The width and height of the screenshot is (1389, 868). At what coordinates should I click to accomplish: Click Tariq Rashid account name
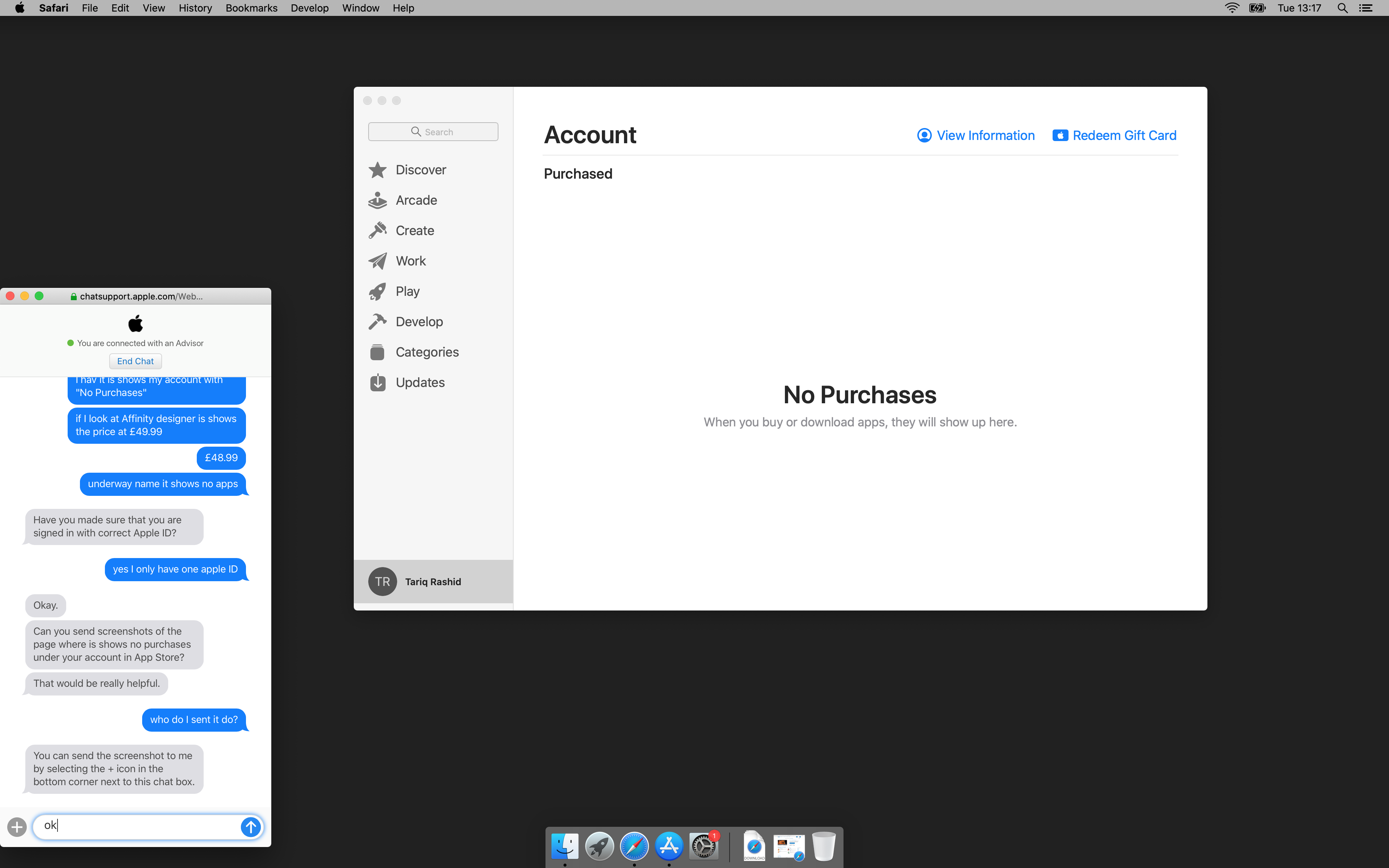433,582
